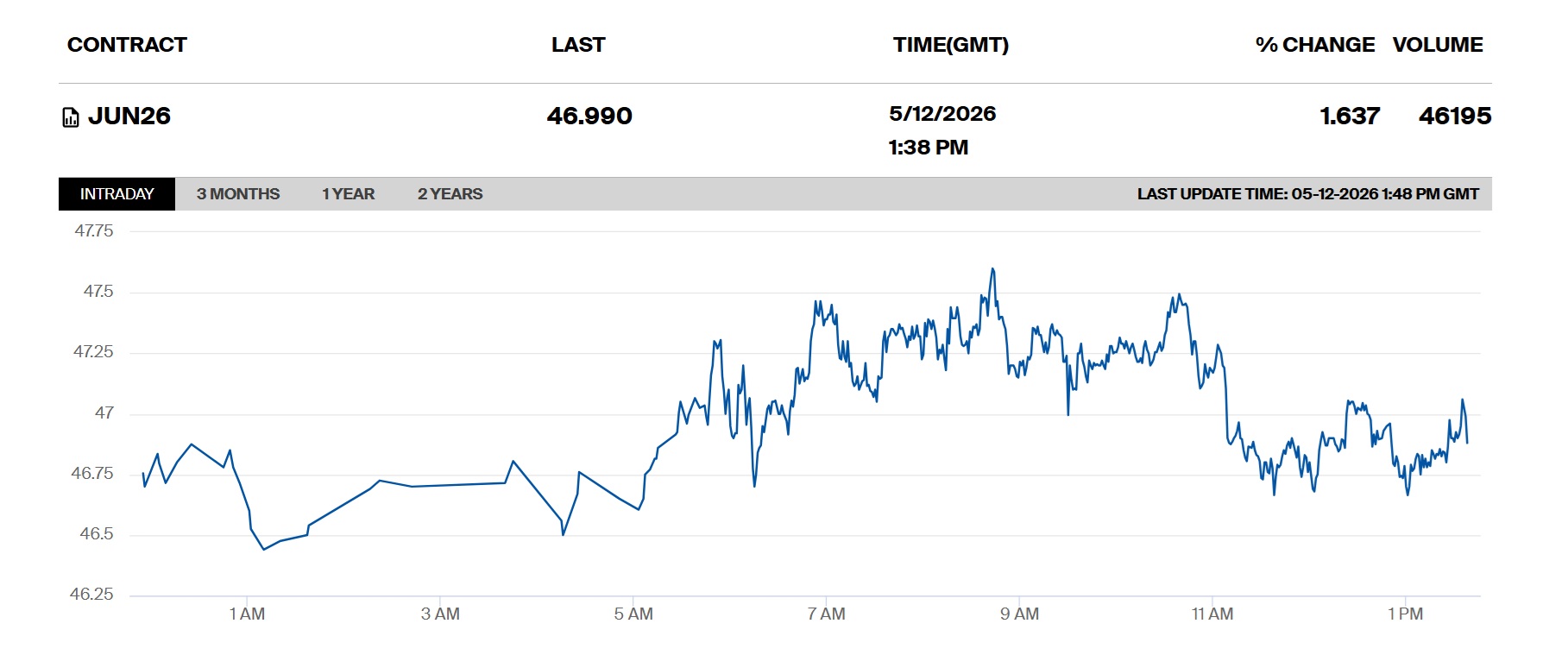The width and height of the screenshot is (1568, 655).
Task: Click the 1 PM time axis marker
Action: [x=1405, y=614]
